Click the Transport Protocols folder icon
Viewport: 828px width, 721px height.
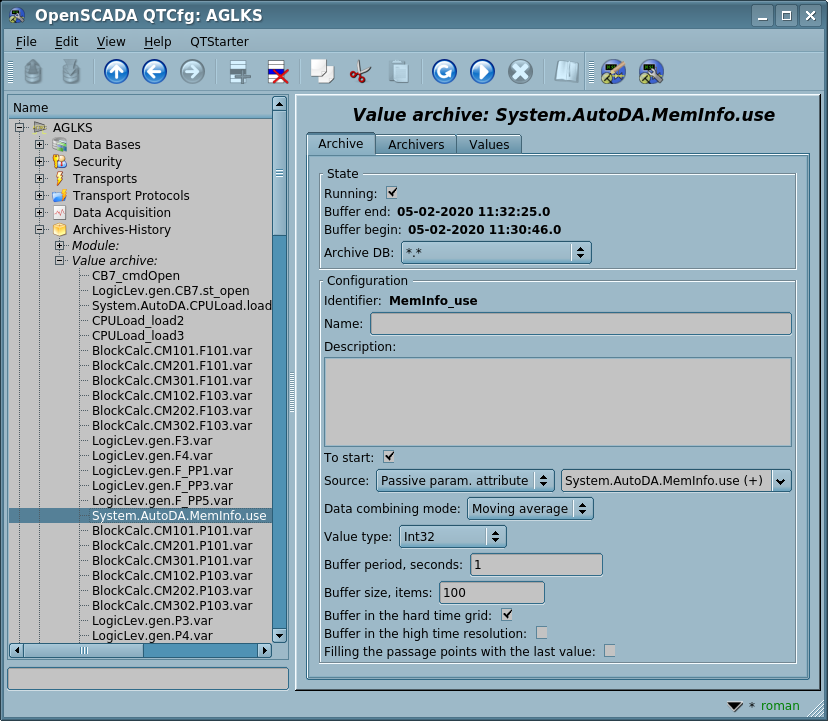pyautogui.click(x=60, y=195)
